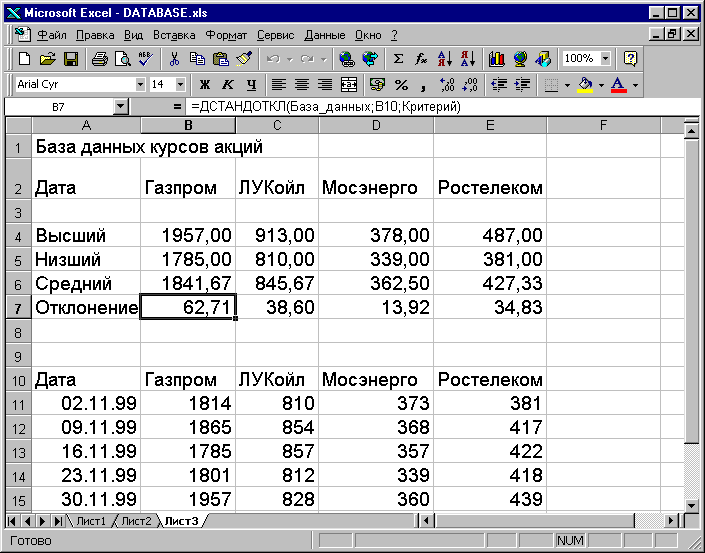Select cell with value 1957,00

click(188, 235)
